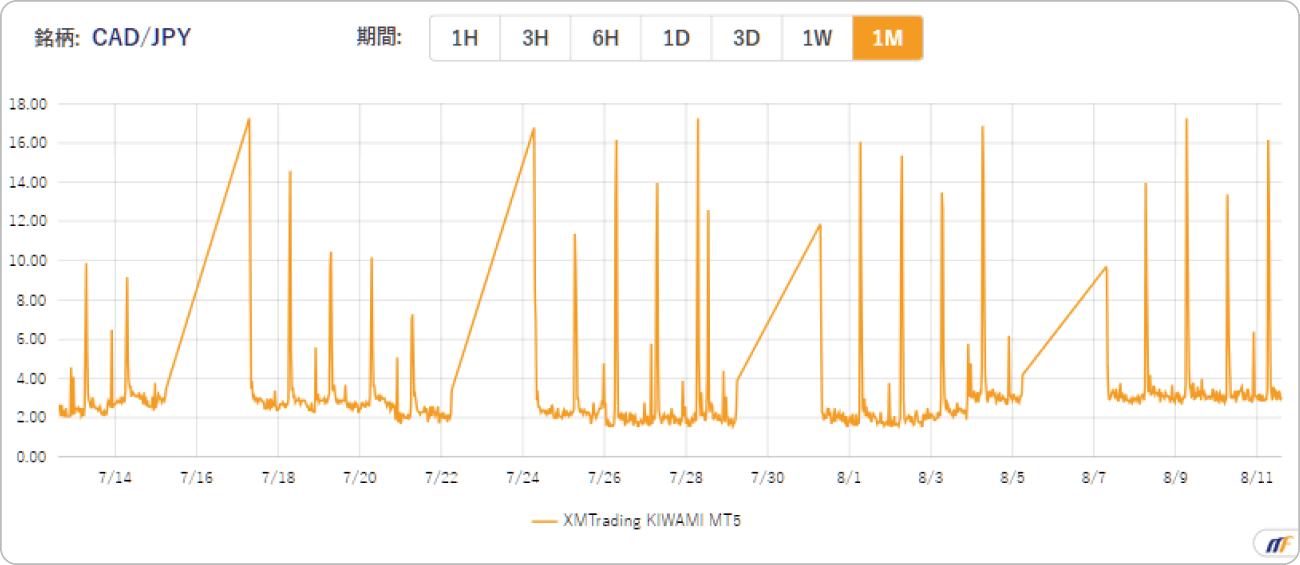This screenshot has width=1300, height=565.
Task: Click the 18.00 y-axis label
Action: coord(28,104)
